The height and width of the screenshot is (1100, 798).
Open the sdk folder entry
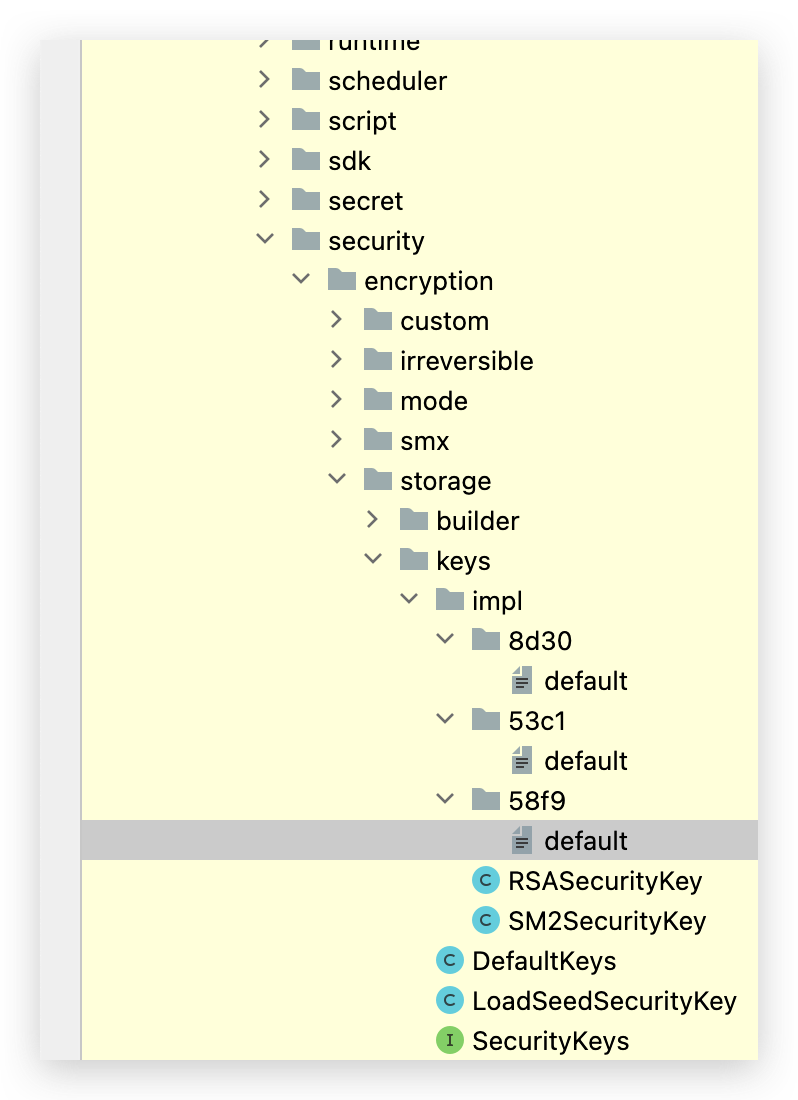350,160
